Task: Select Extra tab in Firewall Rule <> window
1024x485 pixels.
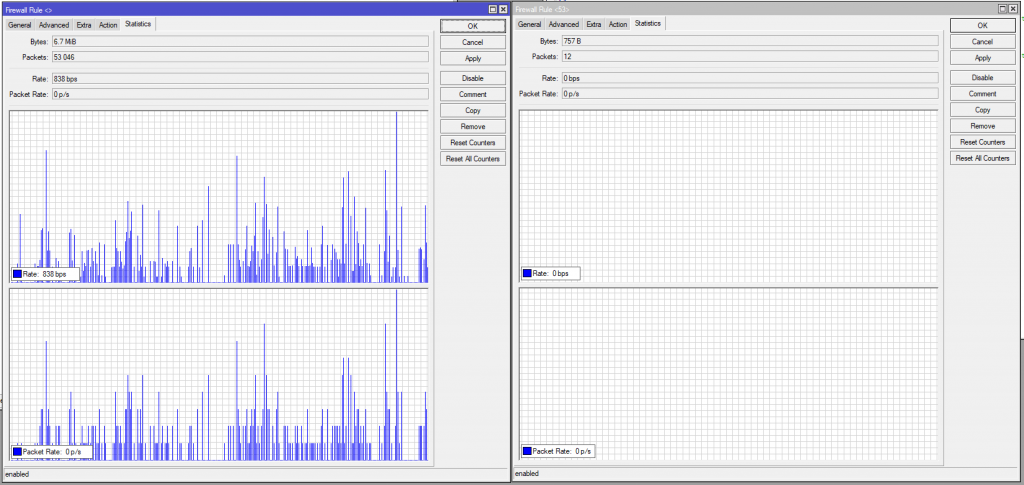Action: pos(83,24)
